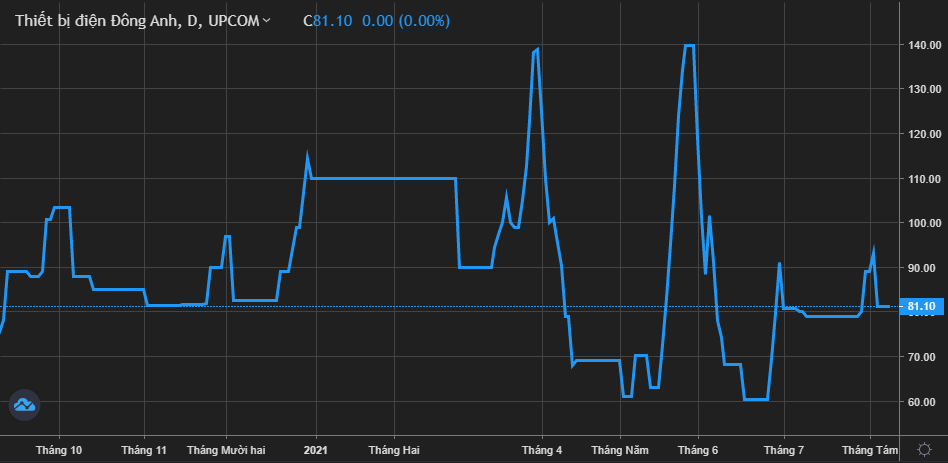
Task: Click the 100.00 price scale label
Action: click(x=925, y=223)
